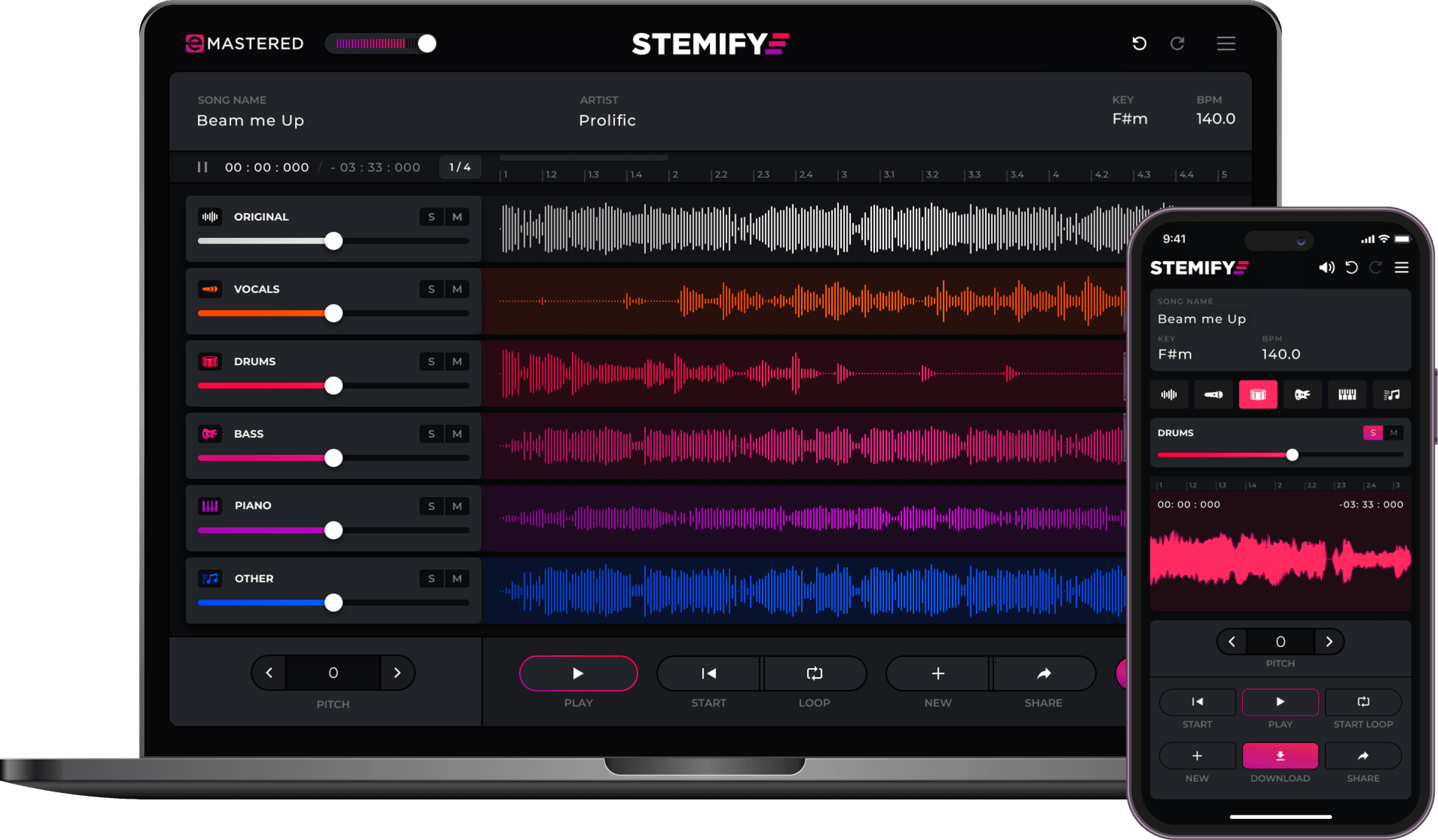Click the Piano volume slider handle

click(334, 531)
